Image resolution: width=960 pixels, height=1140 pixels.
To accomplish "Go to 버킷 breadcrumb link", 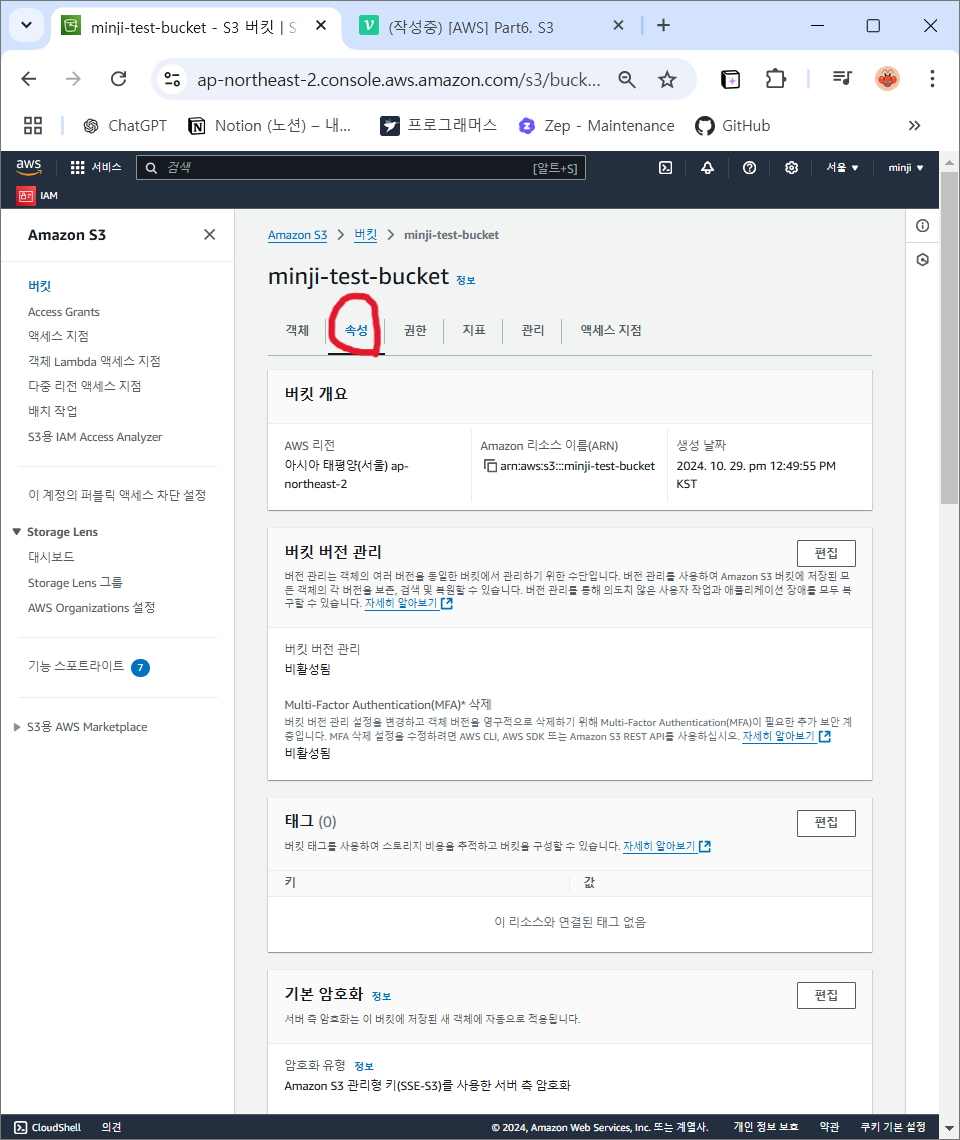I will click(x=365, y=235).
